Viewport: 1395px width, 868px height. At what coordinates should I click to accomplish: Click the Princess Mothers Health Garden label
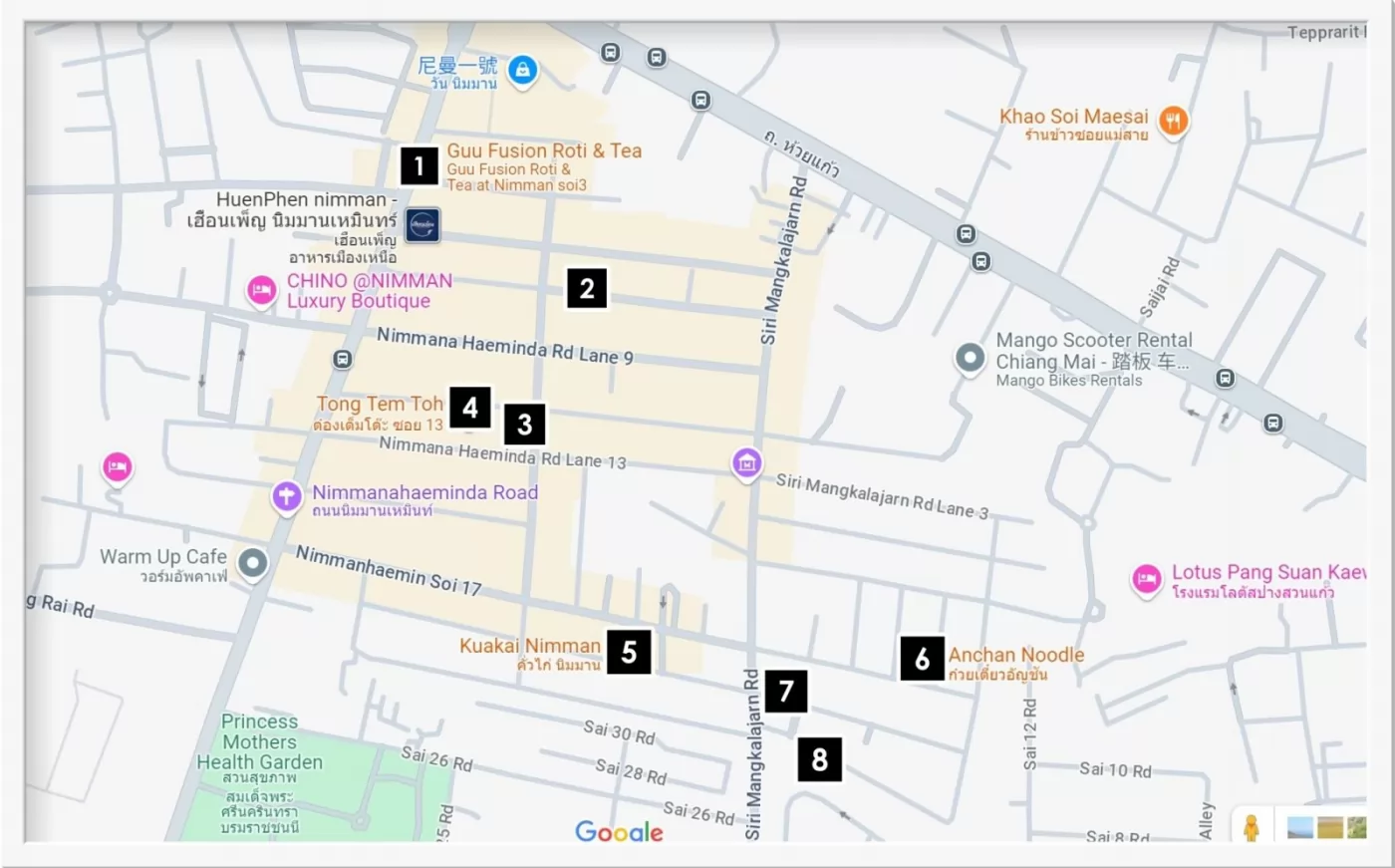tap(259, 742)
